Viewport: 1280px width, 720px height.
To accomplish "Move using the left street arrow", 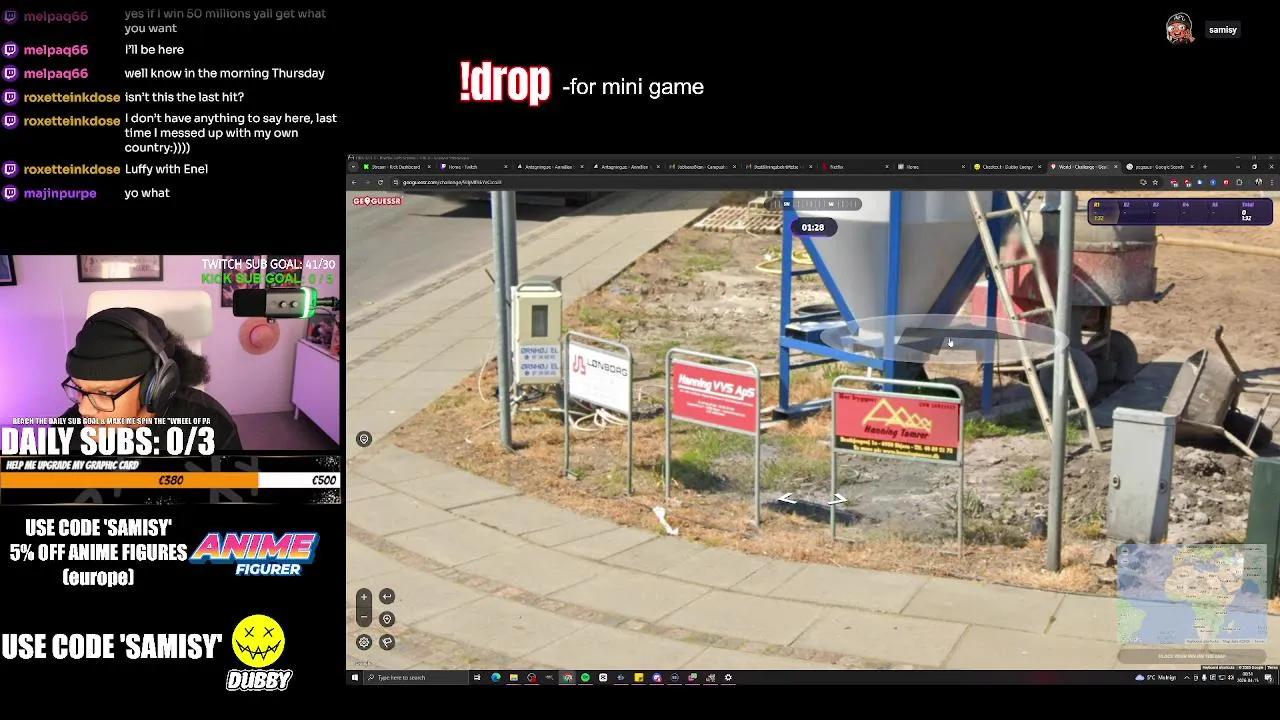I will [x=787, y=498].
